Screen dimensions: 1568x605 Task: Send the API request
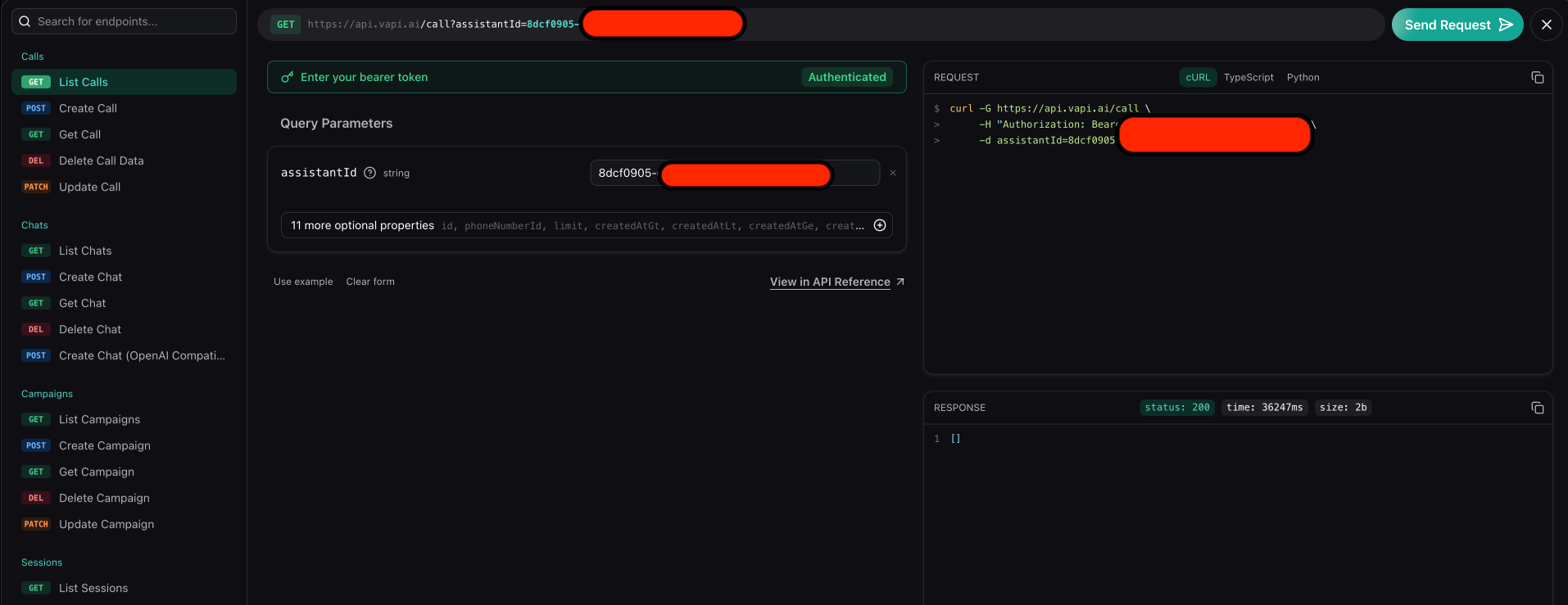click(x=1457, y=25)
